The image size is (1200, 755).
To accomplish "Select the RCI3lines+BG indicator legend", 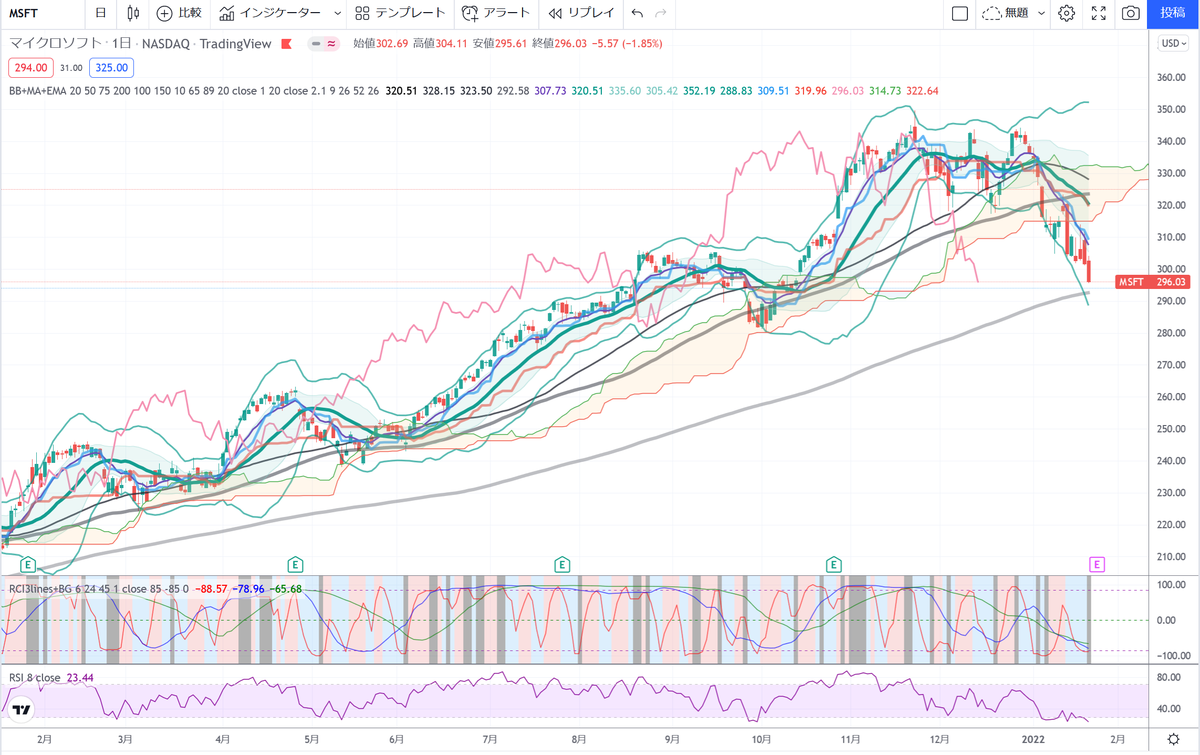I will point(98,587).
